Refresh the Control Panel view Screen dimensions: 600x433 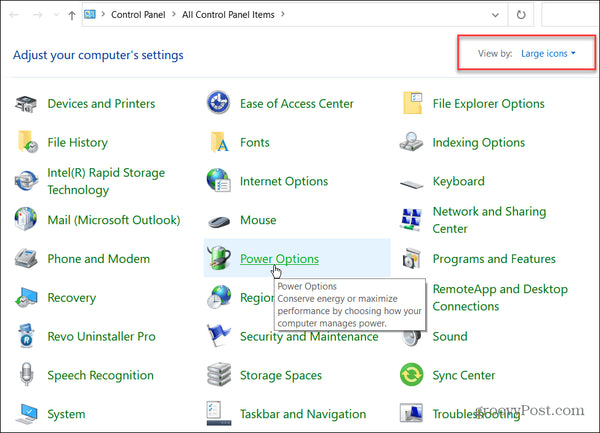(x=521, y=15)
